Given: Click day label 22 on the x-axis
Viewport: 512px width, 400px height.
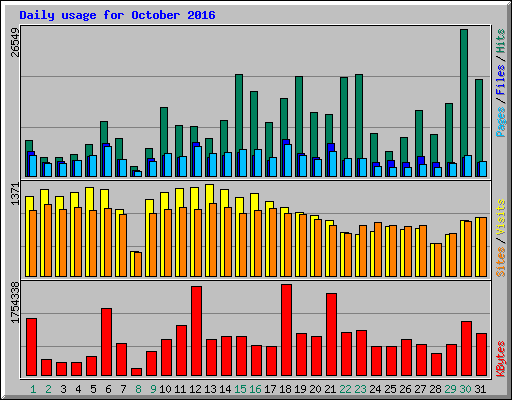Looking at the screenshot, I should 345,389.
